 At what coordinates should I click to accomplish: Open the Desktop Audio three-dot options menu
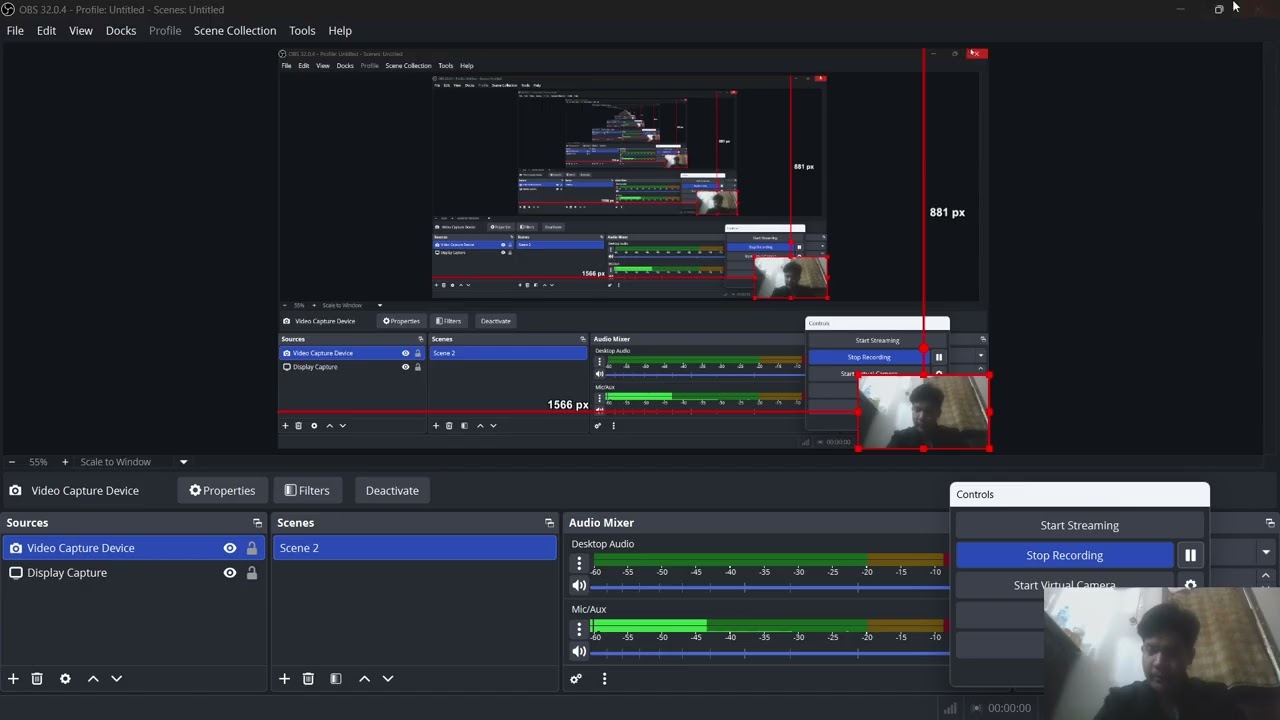pyautogui.click(x=579, y=563)
